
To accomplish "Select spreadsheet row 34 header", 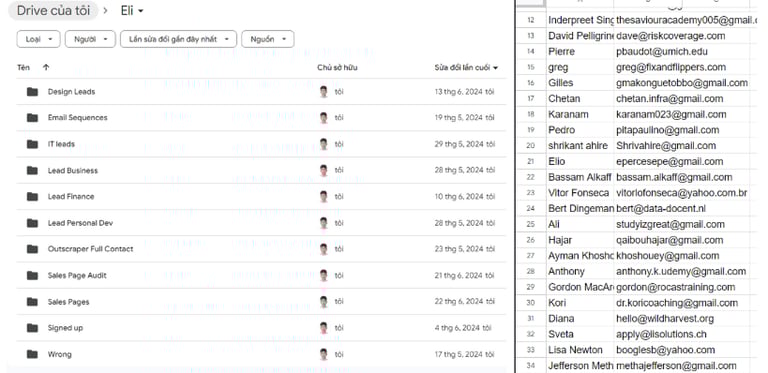I will [x=531, y=366].
